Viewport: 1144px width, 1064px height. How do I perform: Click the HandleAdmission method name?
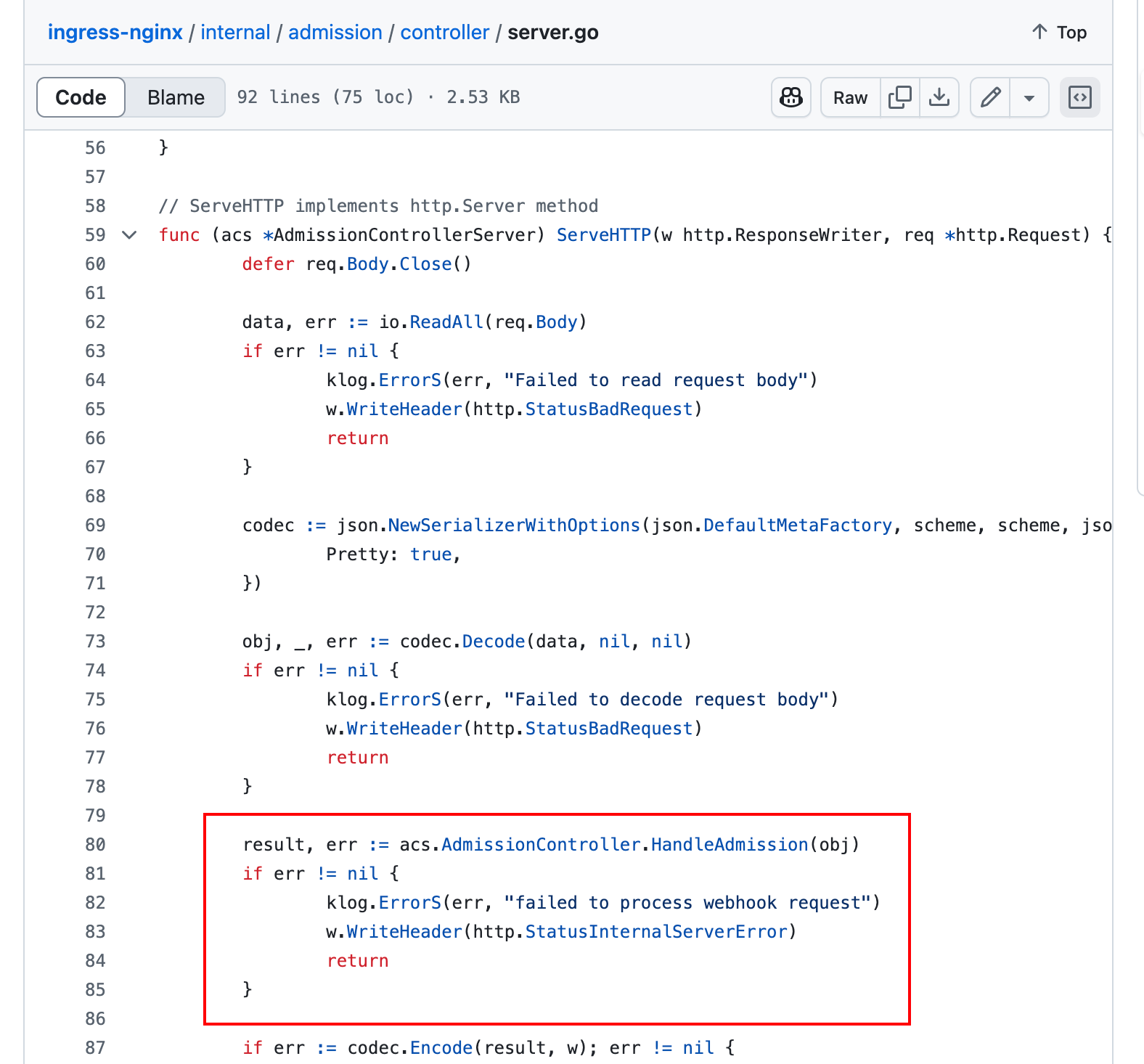[x=729, y=845]
